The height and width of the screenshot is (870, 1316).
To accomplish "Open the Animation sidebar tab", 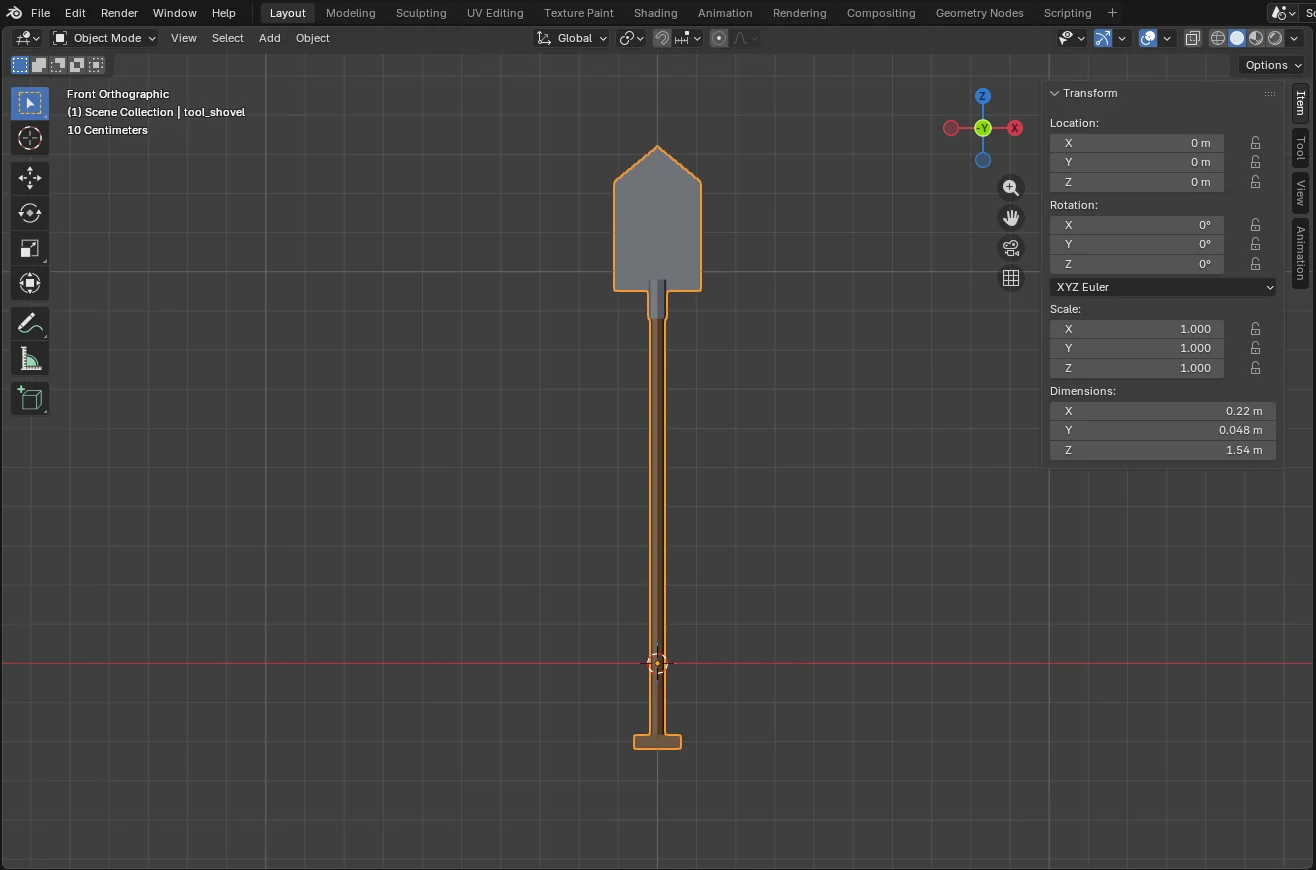I will pos(1300,252).
